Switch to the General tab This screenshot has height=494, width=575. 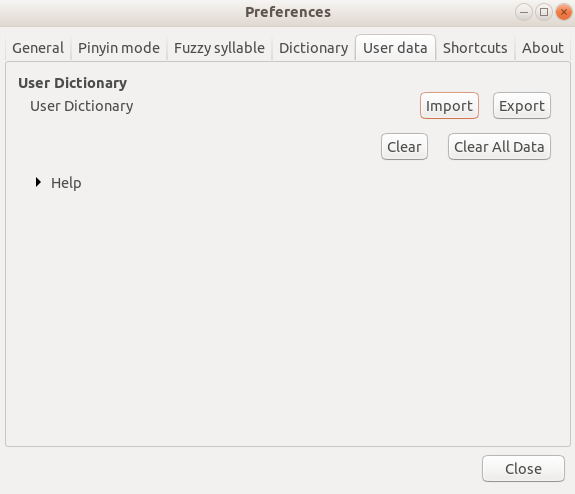tap(38, 48)
